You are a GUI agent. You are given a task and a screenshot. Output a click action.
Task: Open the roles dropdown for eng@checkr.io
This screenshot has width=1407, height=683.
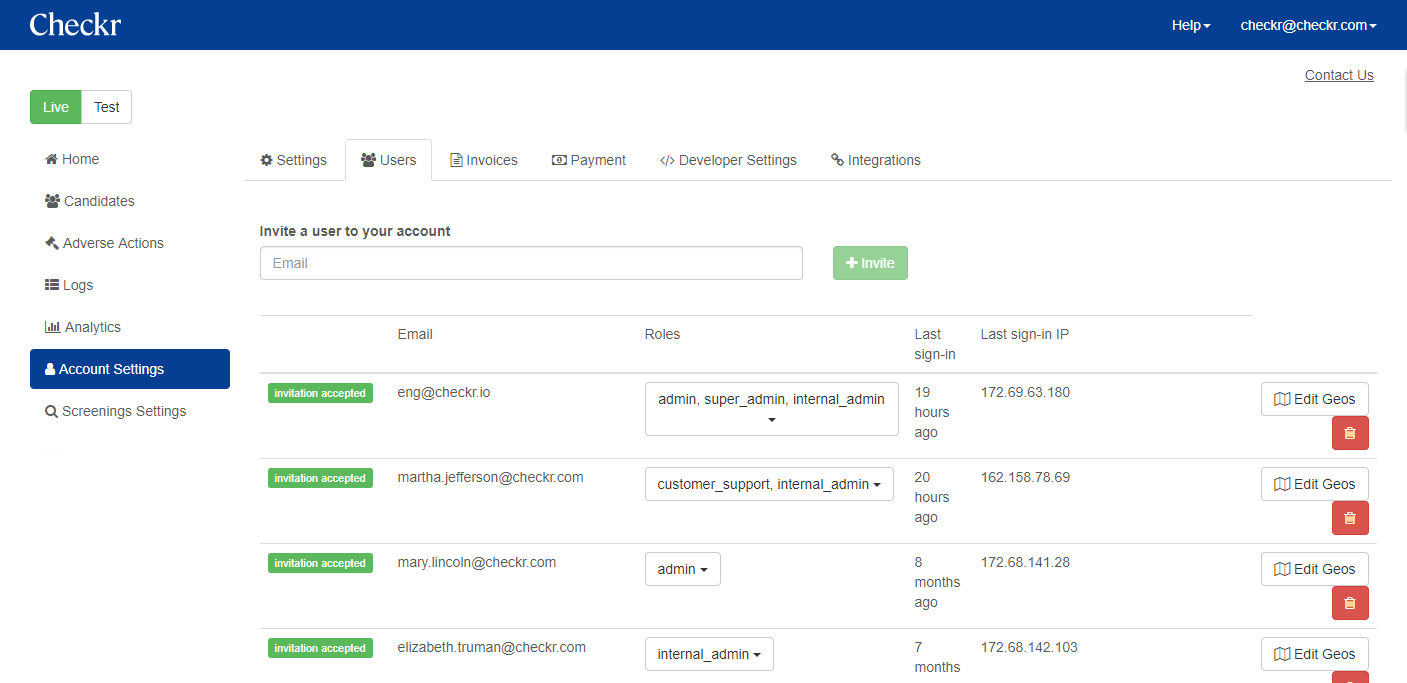point(770,408)
